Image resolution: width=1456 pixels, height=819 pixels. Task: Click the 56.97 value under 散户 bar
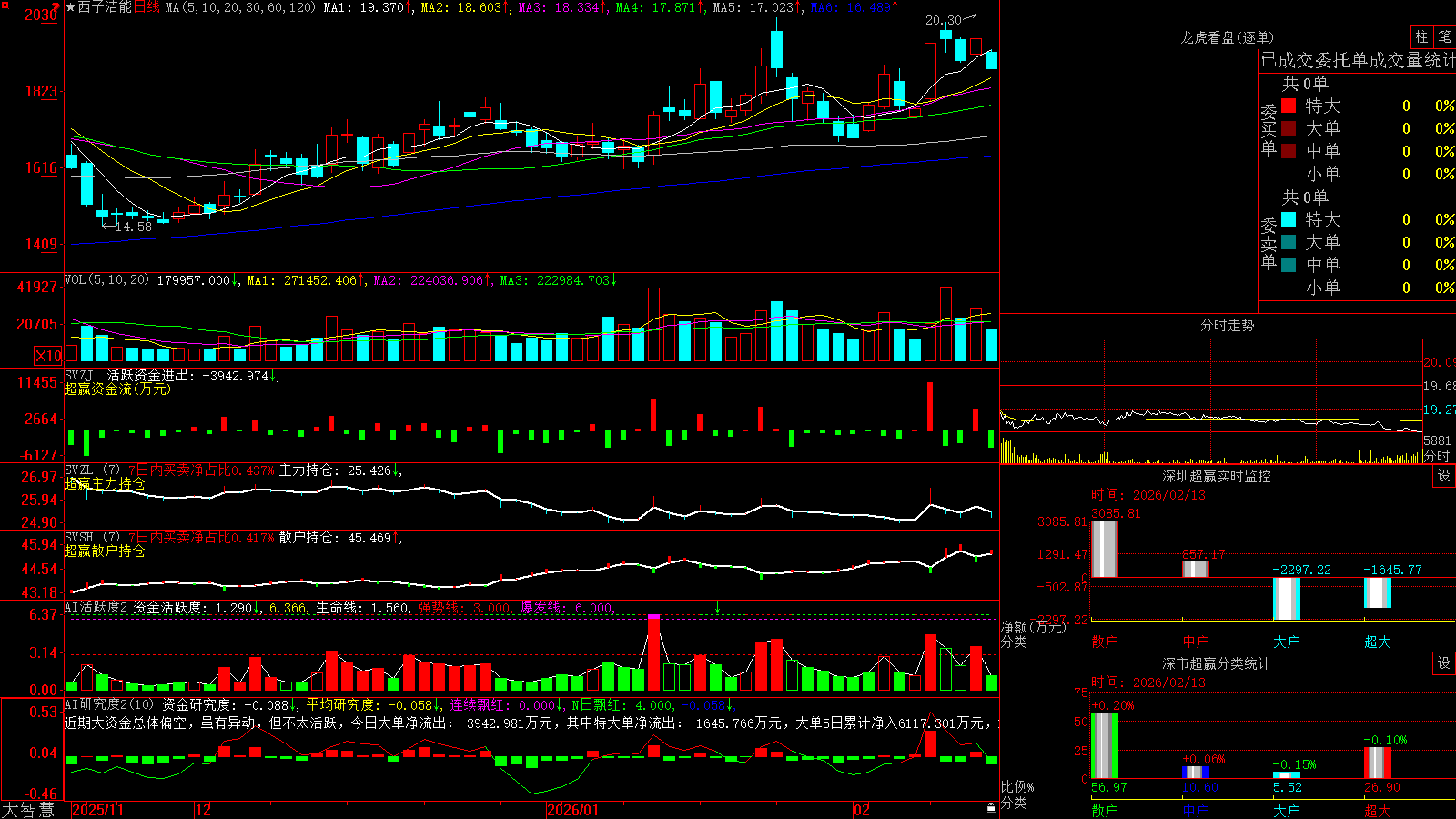(1109, 787)
